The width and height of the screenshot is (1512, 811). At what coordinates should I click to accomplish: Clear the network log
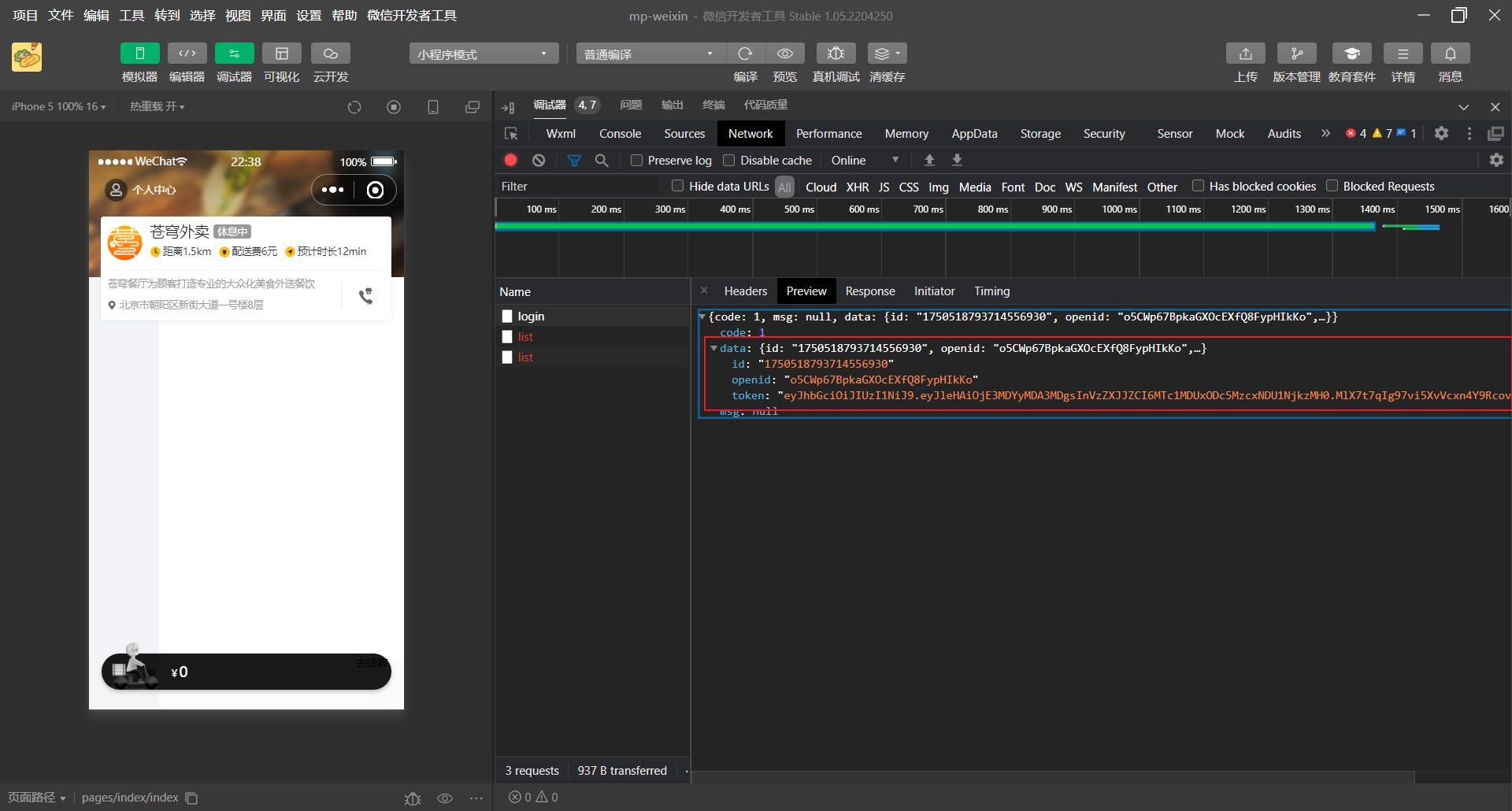[x=539, y=160]
